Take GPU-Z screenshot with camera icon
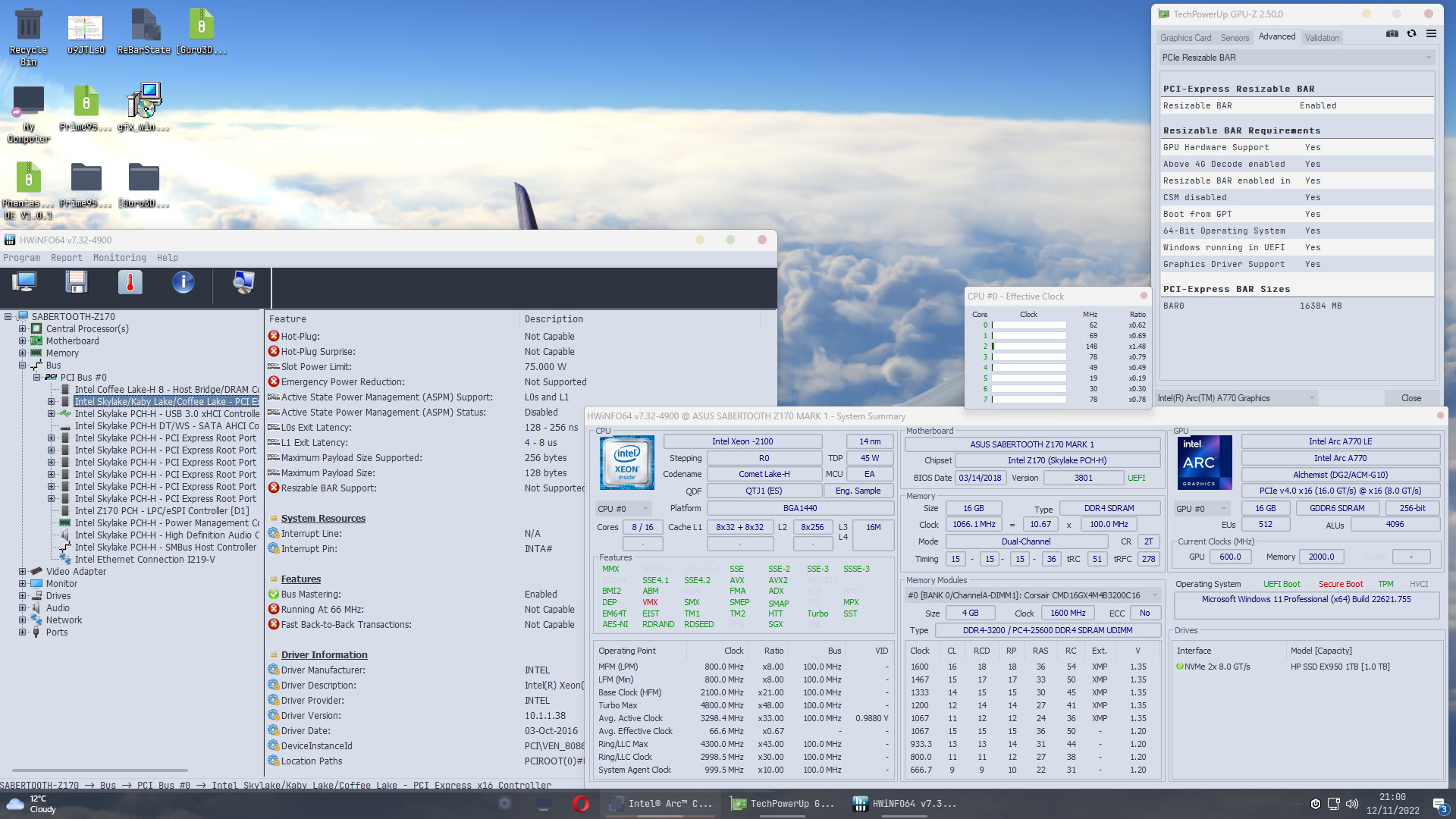The image size is (1456, 819). [x=1392, y=34]
